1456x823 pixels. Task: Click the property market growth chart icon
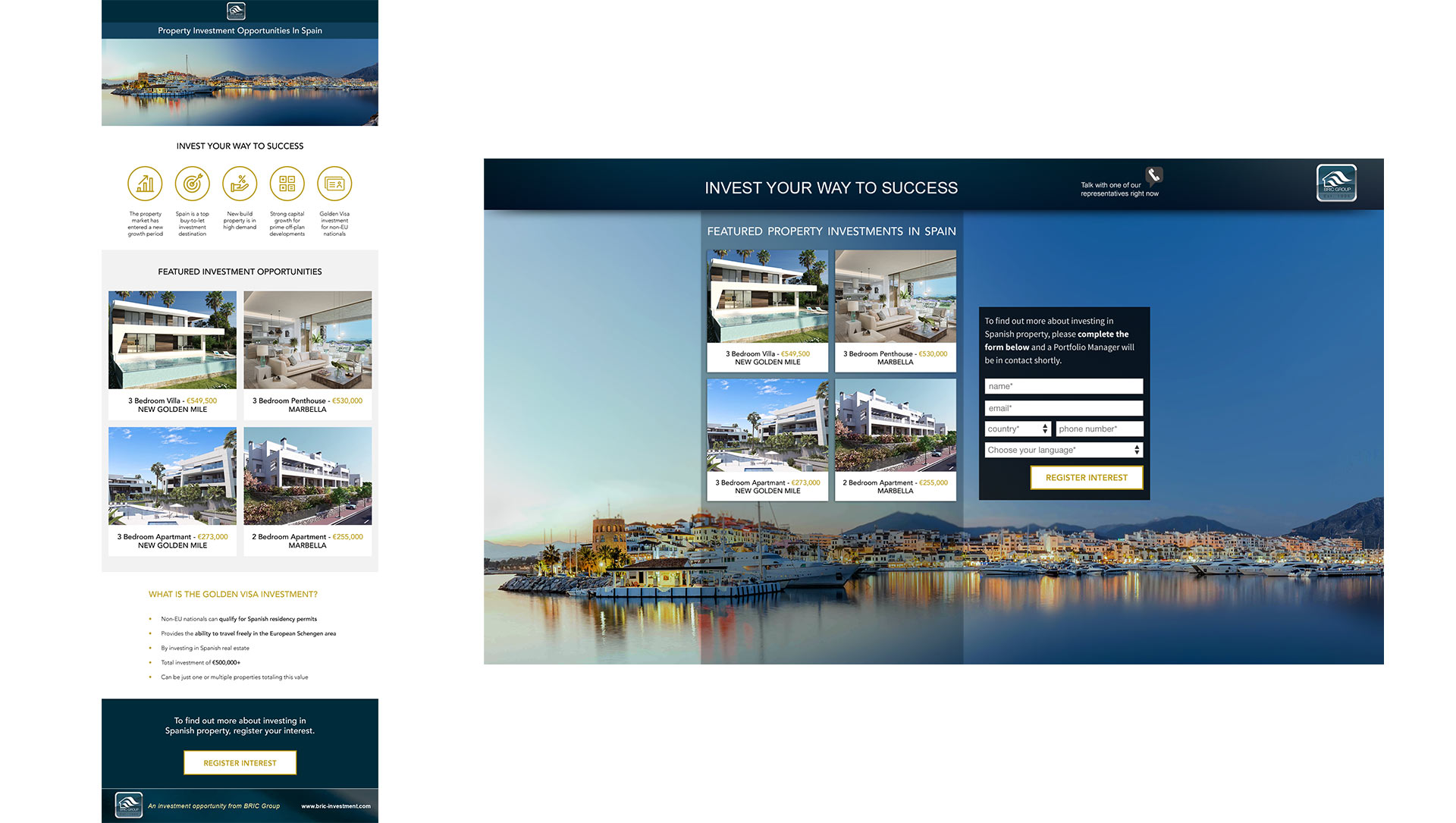(145, 184)
